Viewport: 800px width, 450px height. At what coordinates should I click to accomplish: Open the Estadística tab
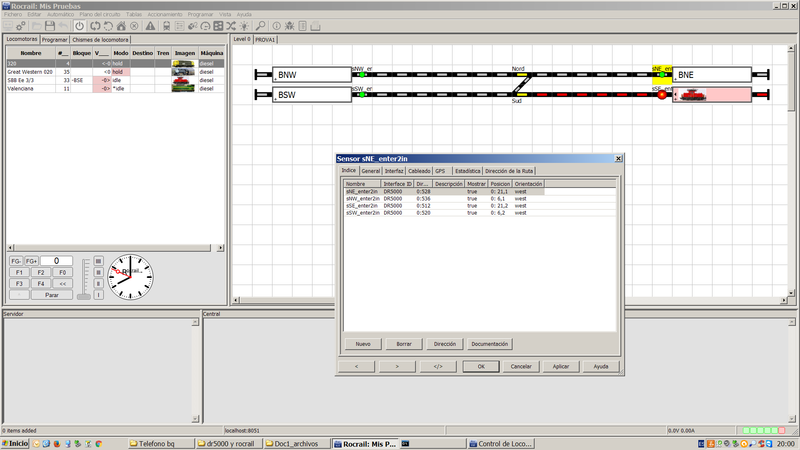point(467,171)
